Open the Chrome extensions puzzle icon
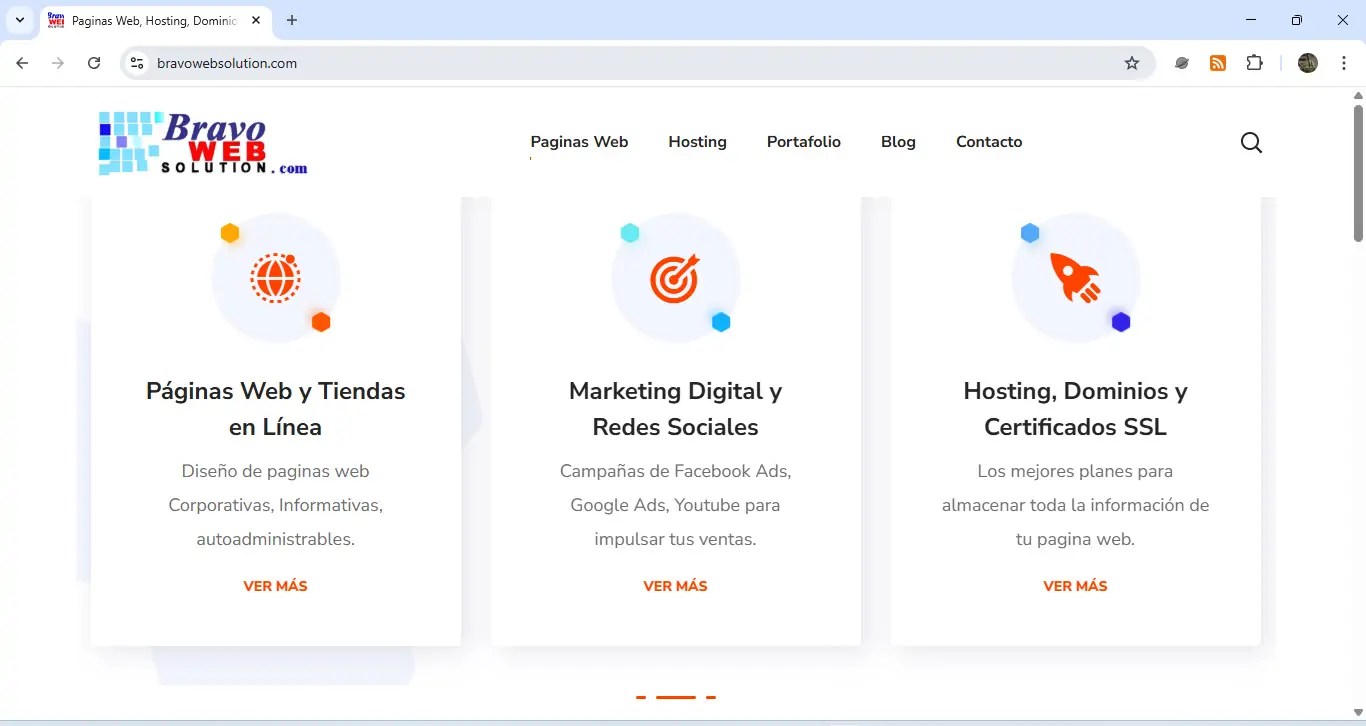 click(x=1254, y=62)
